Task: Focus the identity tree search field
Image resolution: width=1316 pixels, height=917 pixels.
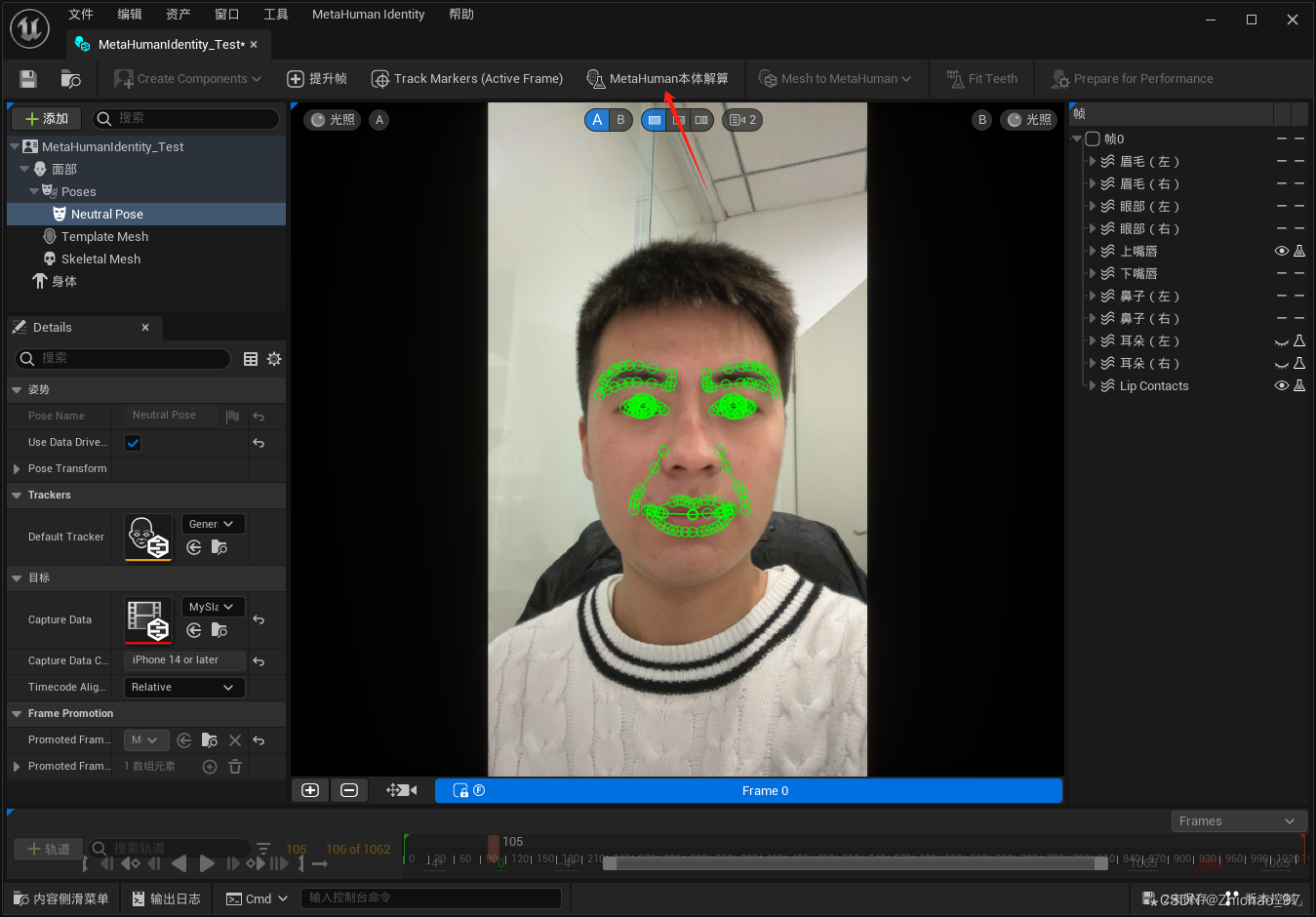Action: point(185,118)
